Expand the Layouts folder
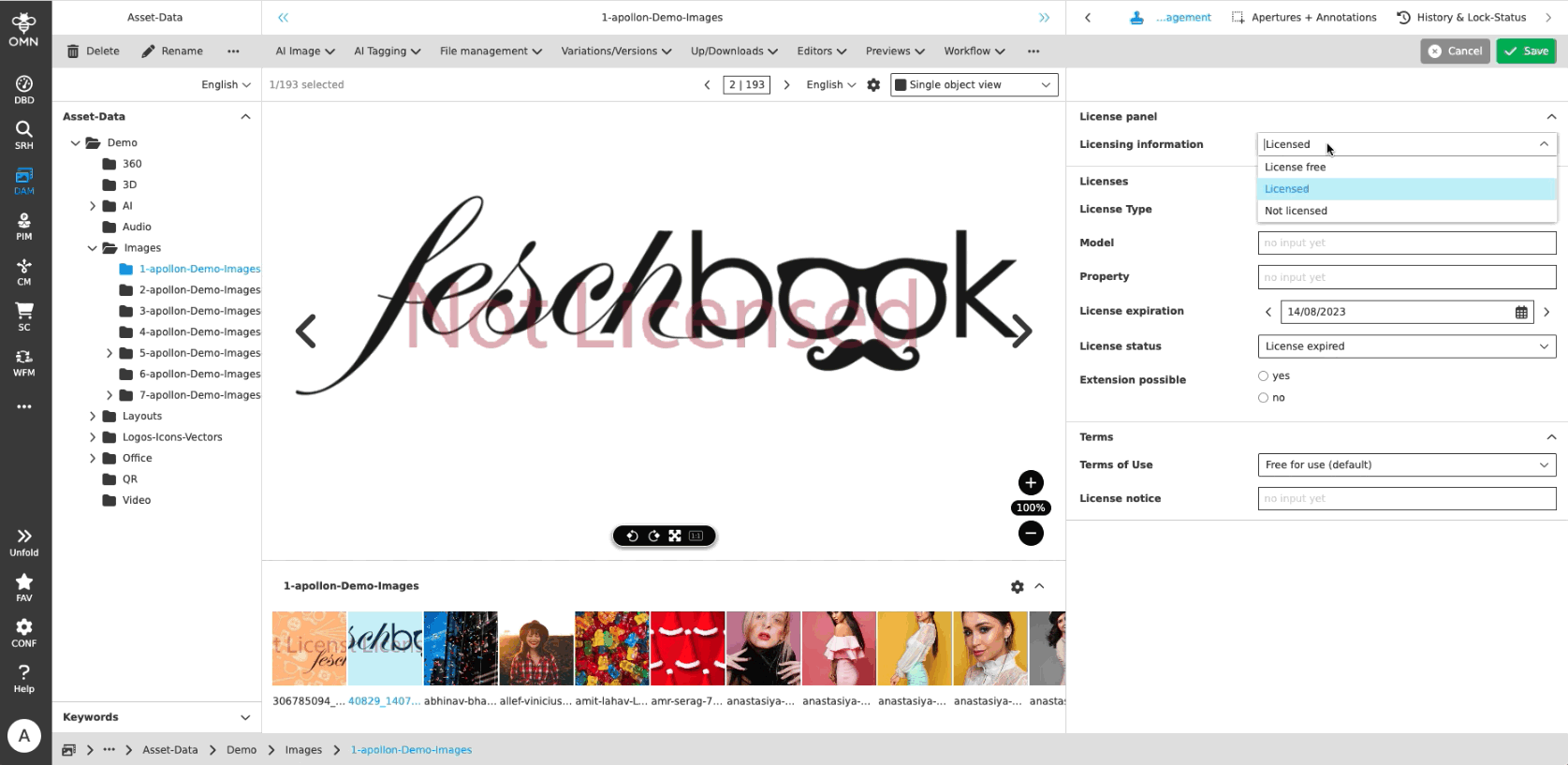Image resolution: width=1568 pixels, height=765 pixels. click(93, 417)
